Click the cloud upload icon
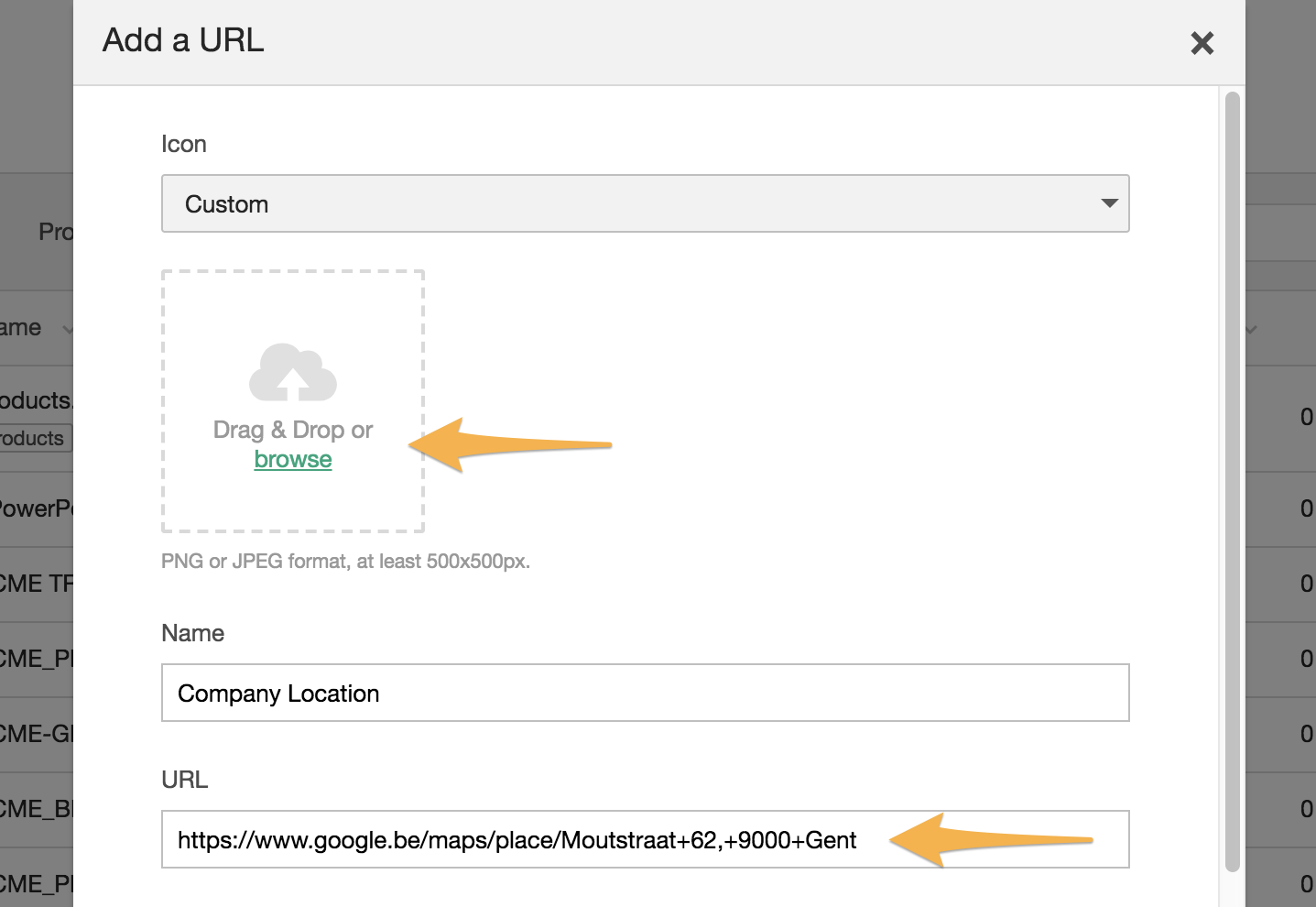The width and height of the screenshot is (1316, 907). 293,373
